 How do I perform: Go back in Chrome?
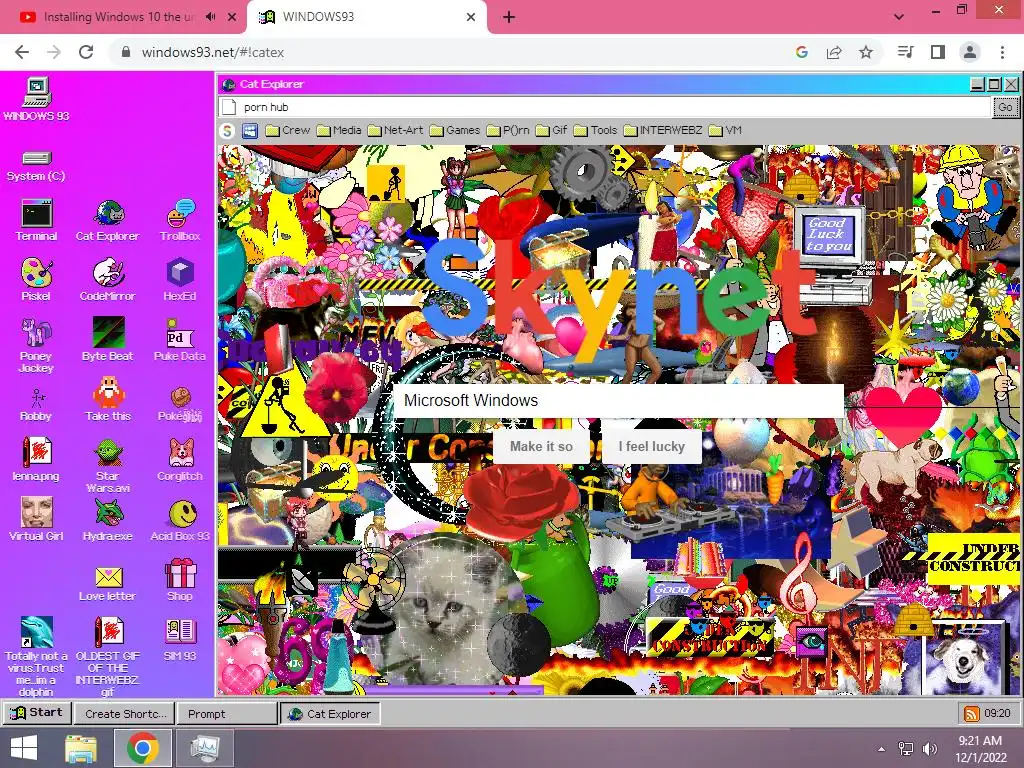[x=22, y=52]
